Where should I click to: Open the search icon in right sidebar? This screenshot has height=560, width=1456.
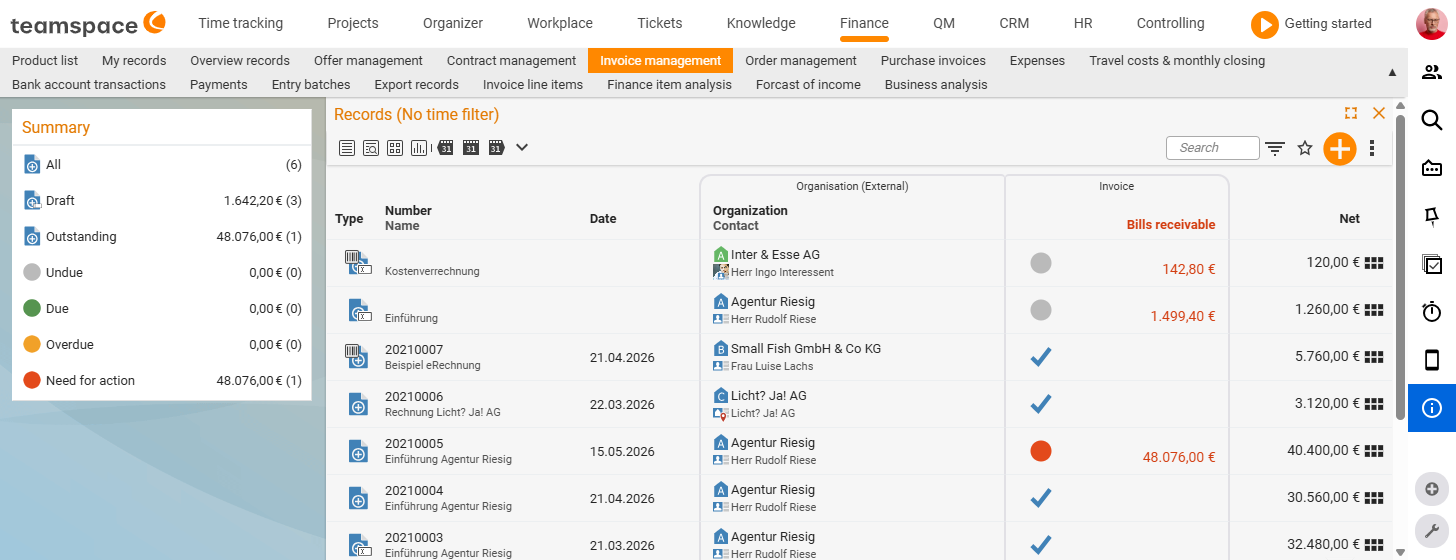click(1432, 120)
